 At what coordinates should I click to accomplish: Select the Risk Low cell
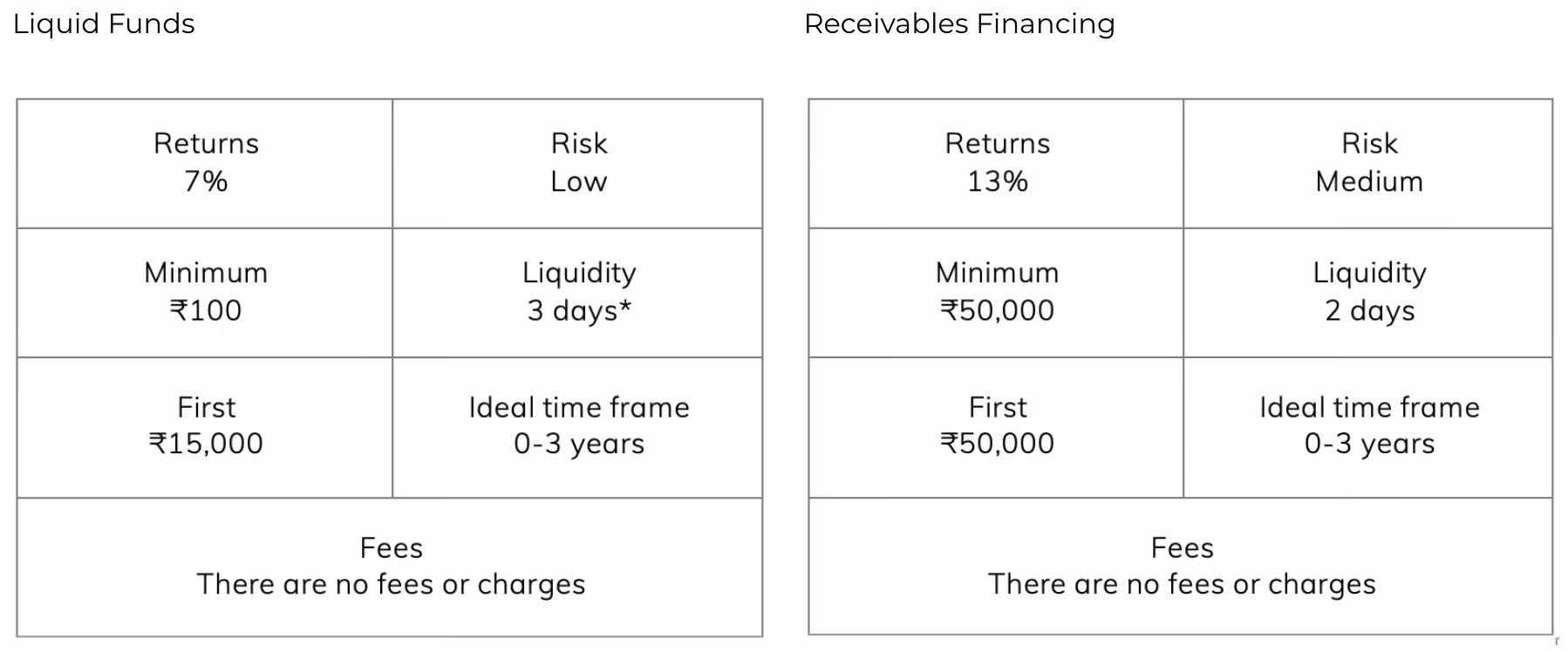[x=577, y=164]
